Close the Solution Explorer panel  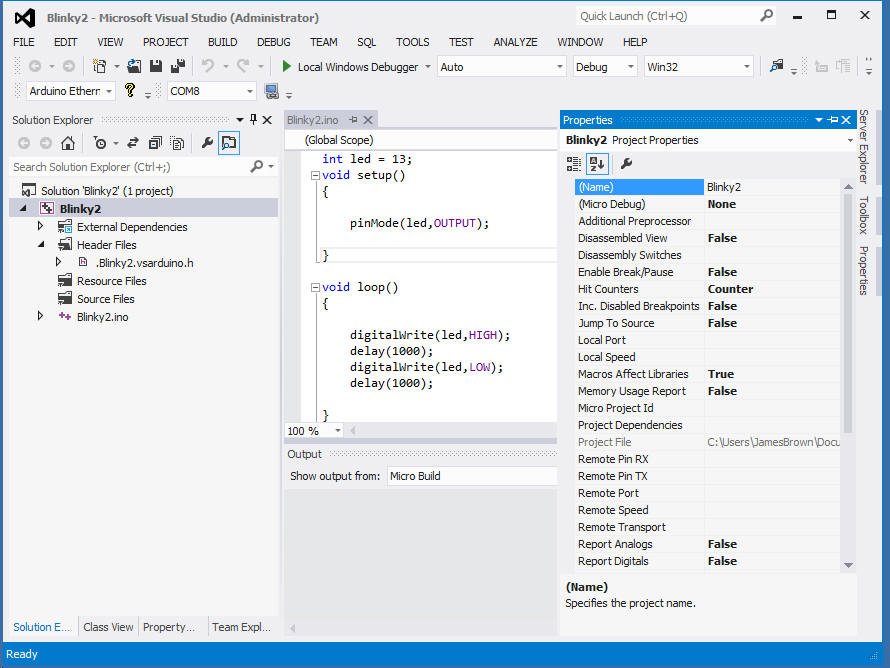pos(267,120)
